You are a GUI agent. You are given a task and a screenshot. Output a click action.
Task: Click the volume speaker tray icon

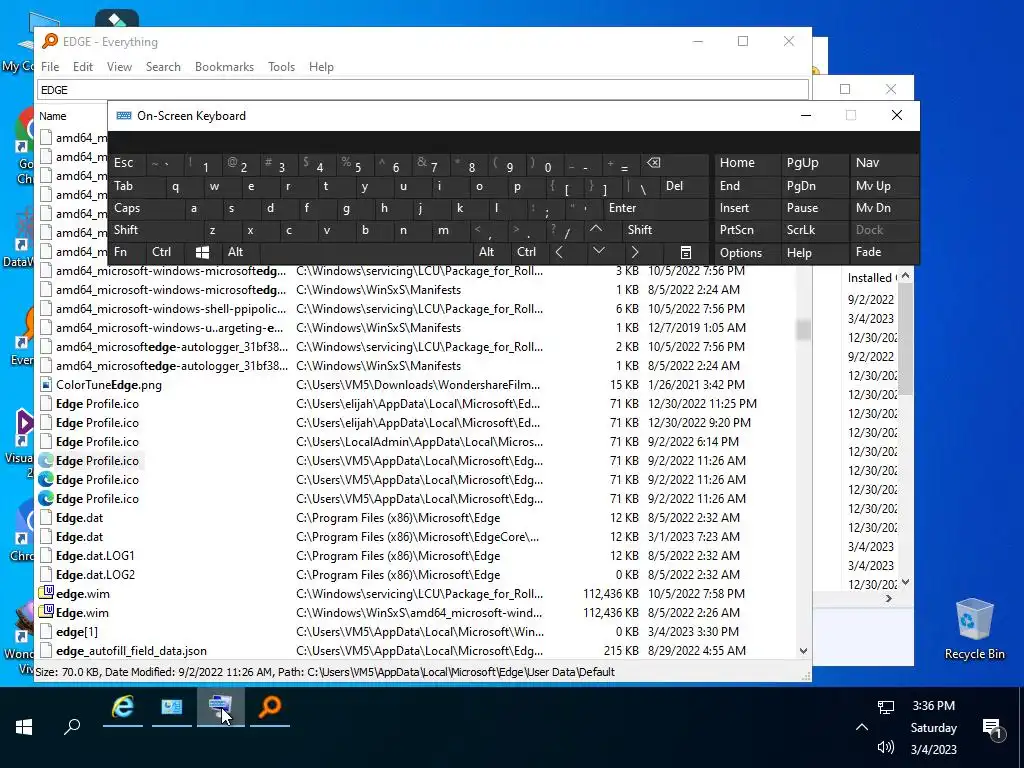[x=886, y=747]
